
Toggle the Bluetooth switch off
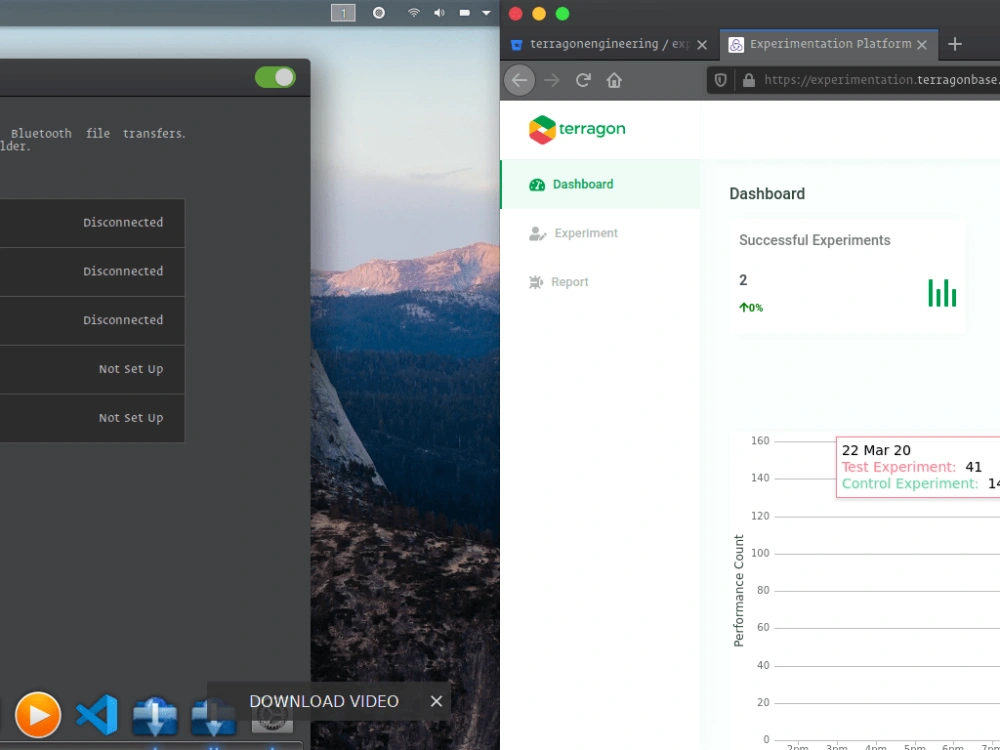click(x=275, y=77)
